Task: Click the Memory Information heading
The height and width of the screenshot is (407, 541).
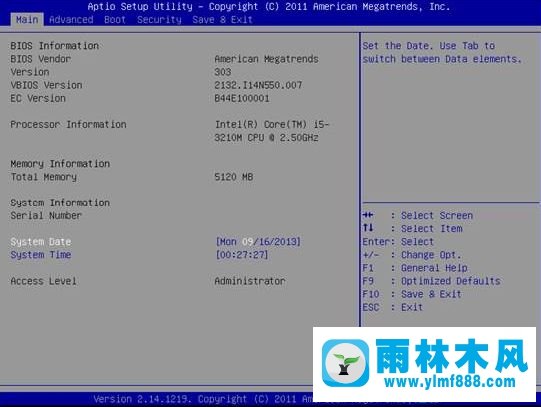Action: [x=60, y=164]
